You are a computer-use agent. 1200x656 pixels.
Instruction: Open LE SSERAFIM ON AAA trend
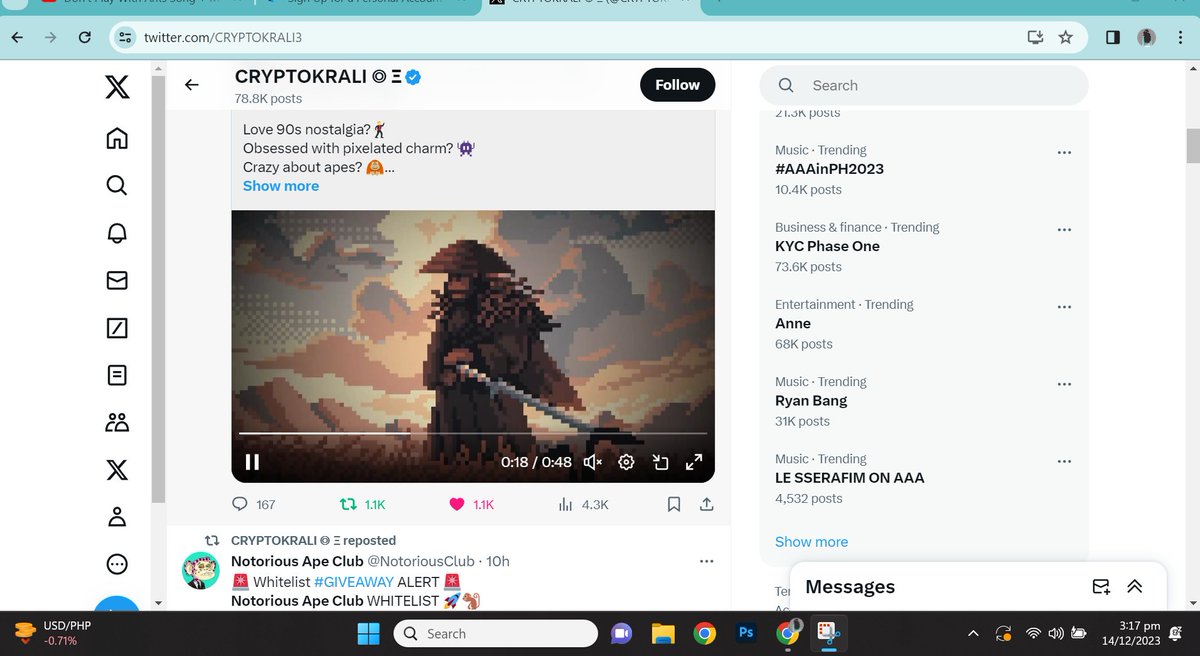click(x=850, y=478)
